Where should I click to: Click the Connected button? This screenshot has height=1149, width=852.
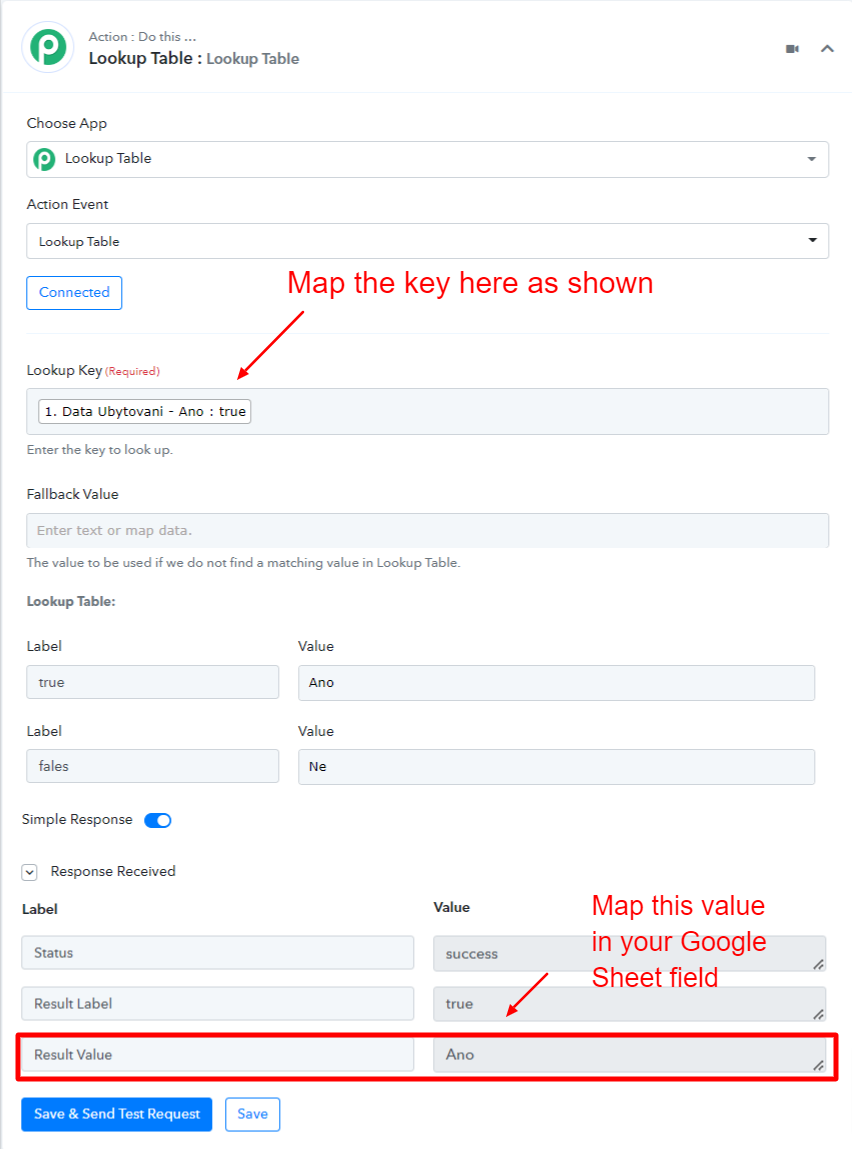pos(74,292)
